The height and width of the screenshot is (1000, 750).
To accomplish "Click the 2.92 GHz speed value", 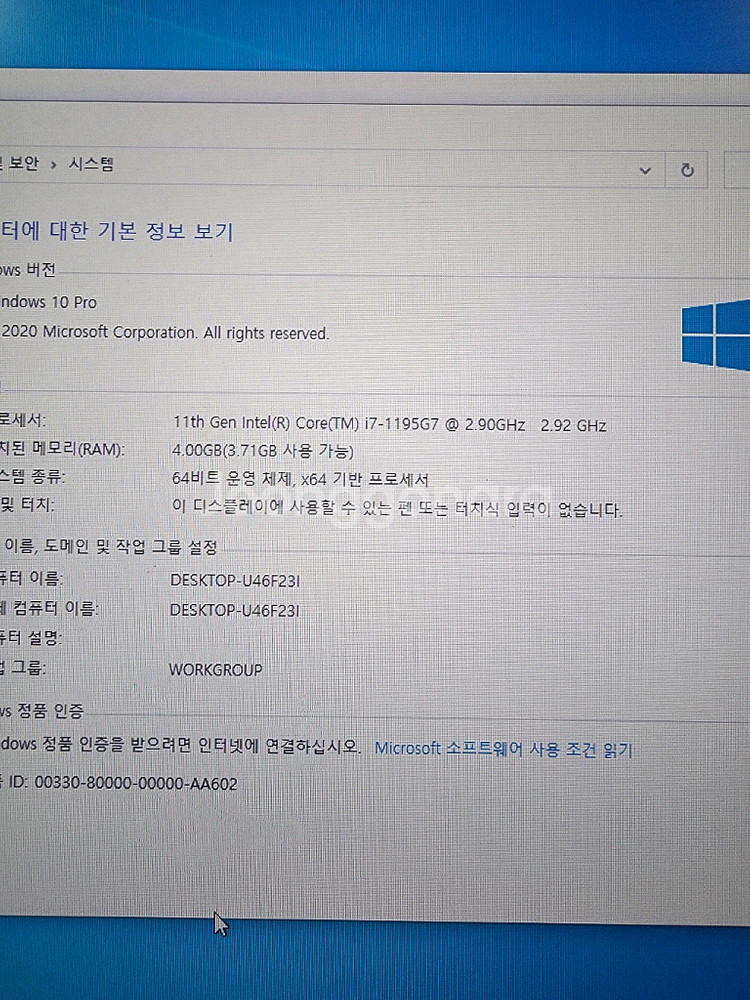I will [x=573, y=425].
